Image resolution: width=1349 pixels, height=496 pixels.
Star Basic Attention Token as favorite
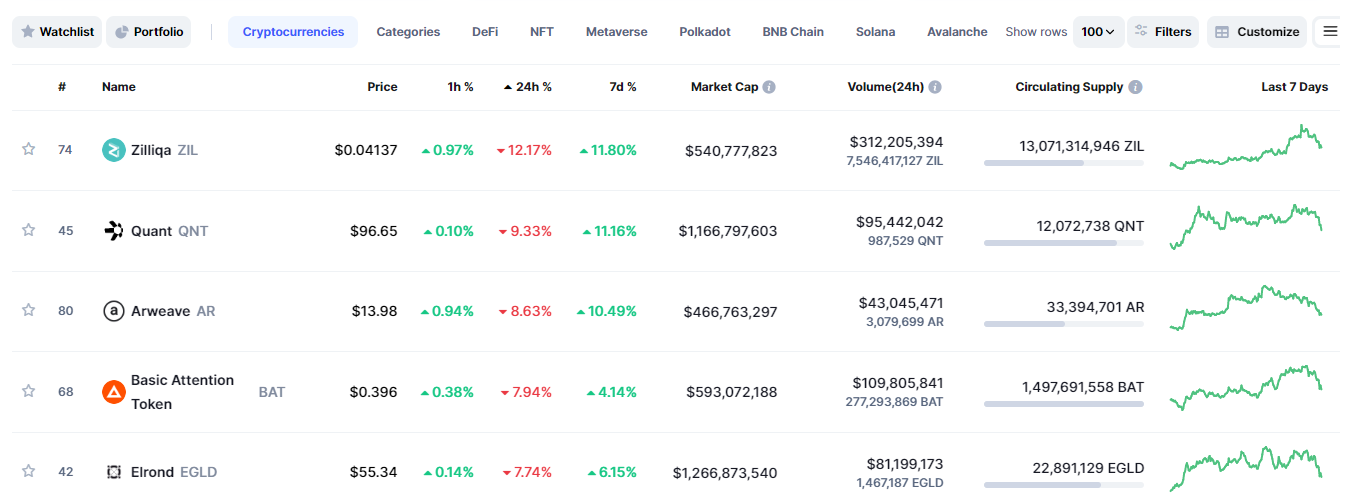coord(29,391)
